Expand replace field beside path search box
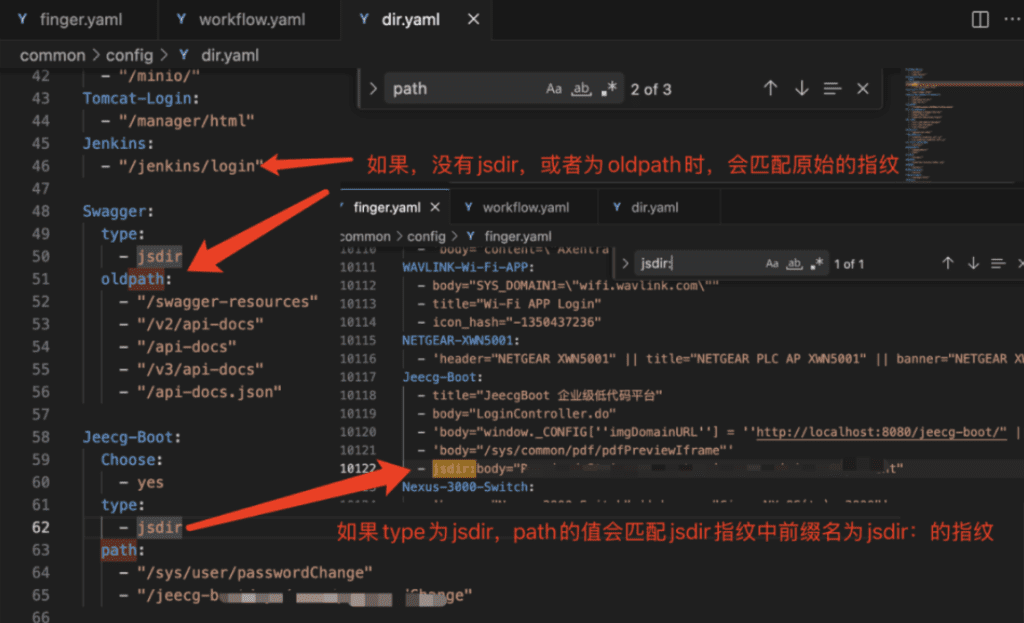The width and height of the screenshot is (1024, 623). click(x=373, y=89)
